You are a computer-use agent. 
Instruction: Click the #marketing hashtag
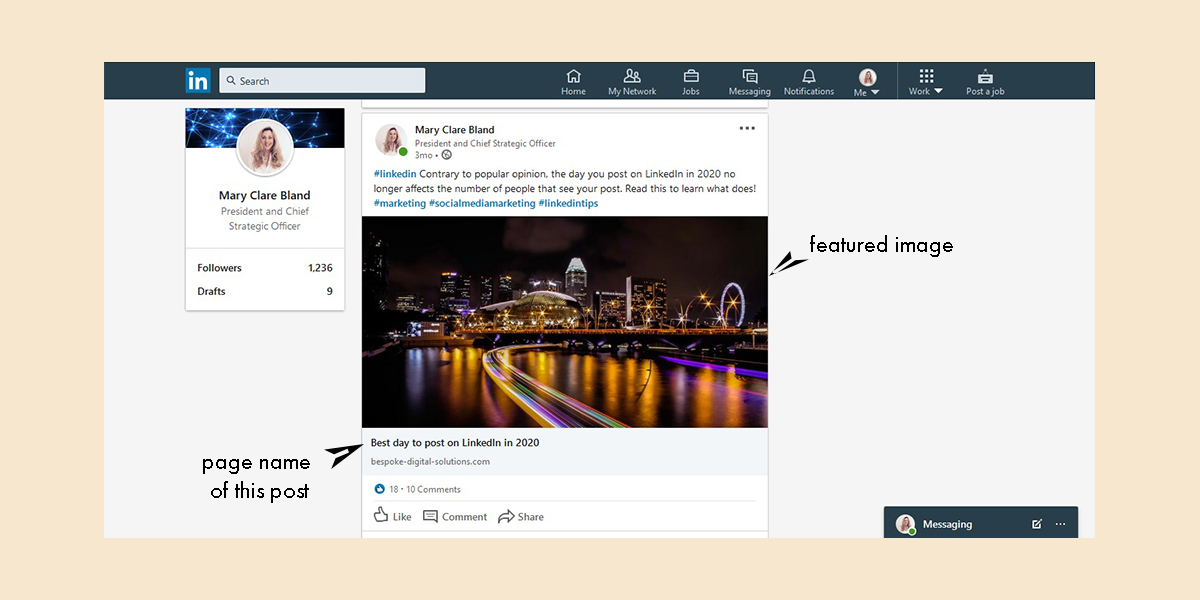pos(399,203)
